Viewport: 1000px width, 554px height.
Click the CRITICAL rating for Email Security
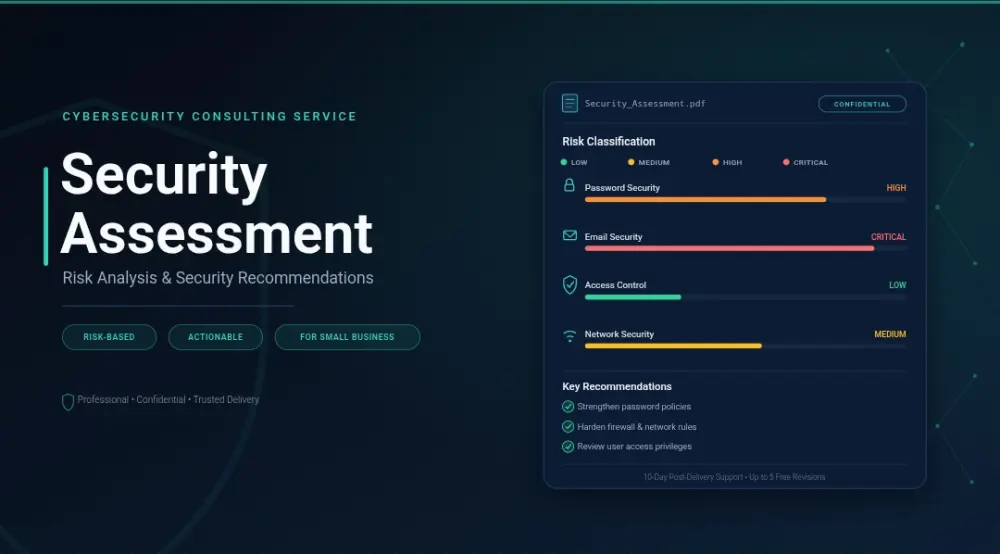click(888, 237)
